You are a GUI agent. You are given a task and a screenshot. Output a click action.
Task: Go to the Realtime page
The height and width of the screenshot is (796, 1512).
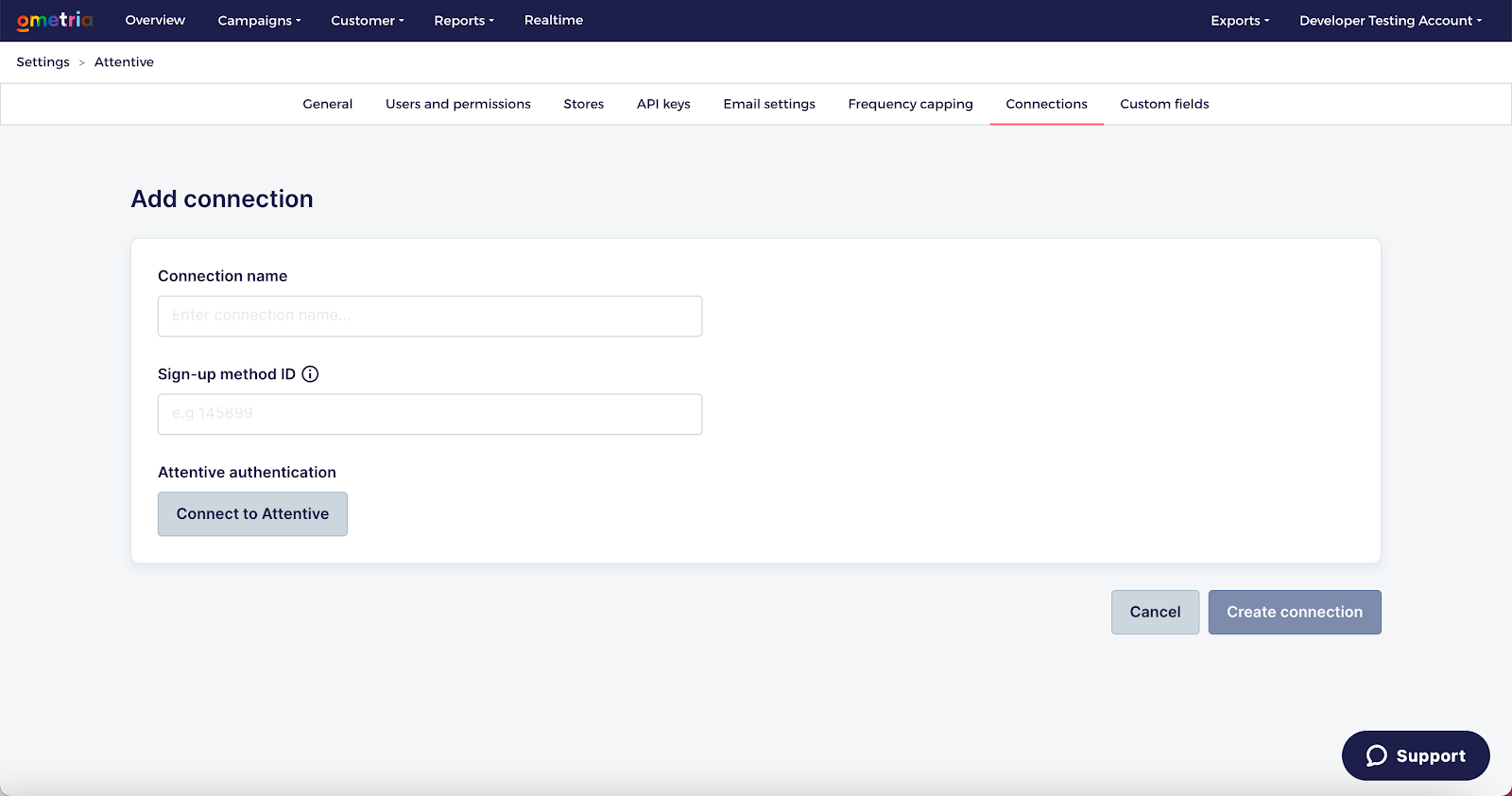click(554, 20)
